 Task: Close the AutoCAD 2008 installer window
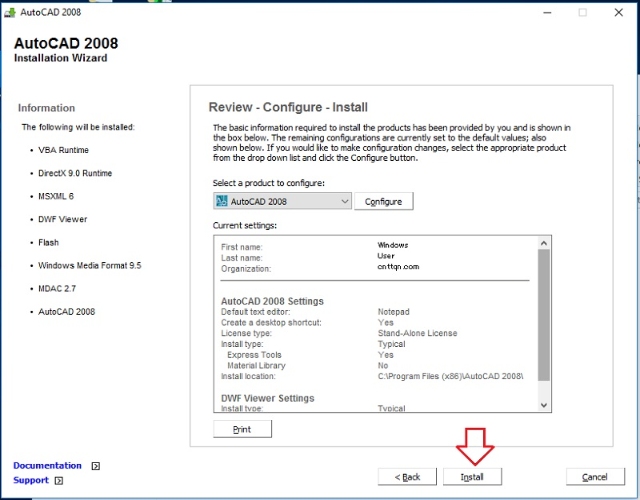point(619,13)
